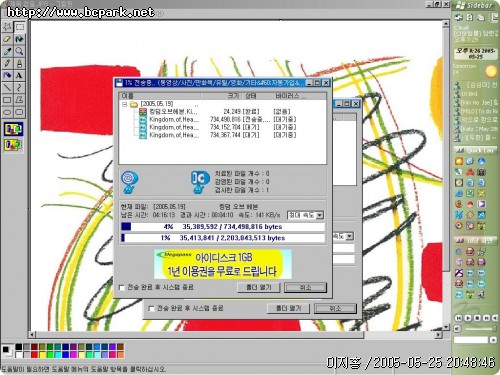Image resolution: width=500 pixels, height=375 pixels.
Task: Click the spiral mascot icon in download dialog
Action: coord(129,182)
